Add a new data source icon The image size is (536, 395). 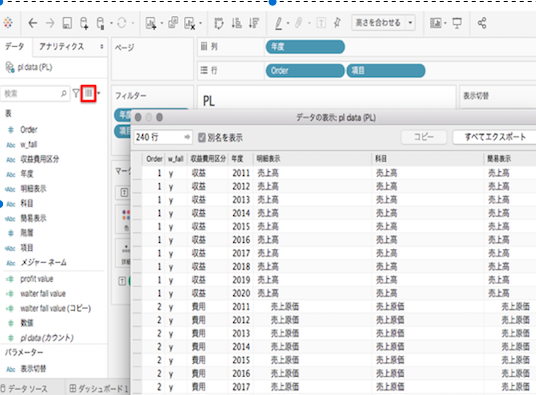point(84,23)
